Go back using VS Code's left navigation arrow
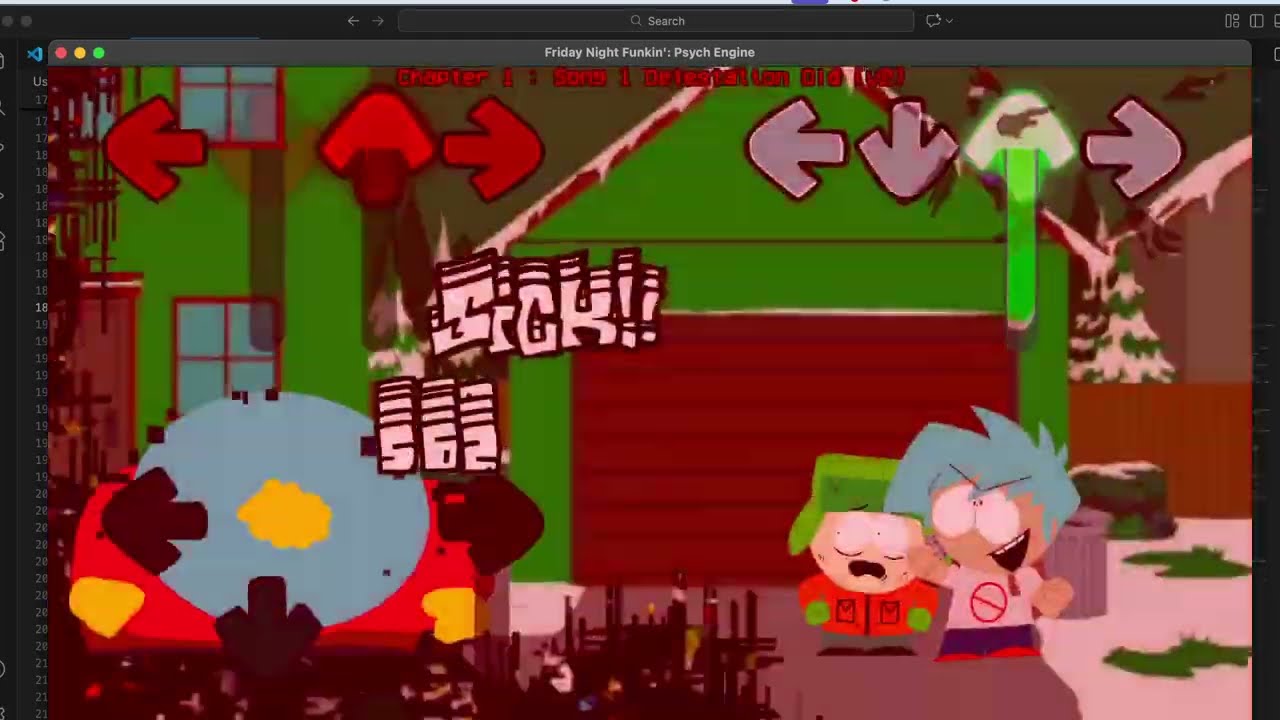Viewport: 1280px width, 720px height. point(353,20)
